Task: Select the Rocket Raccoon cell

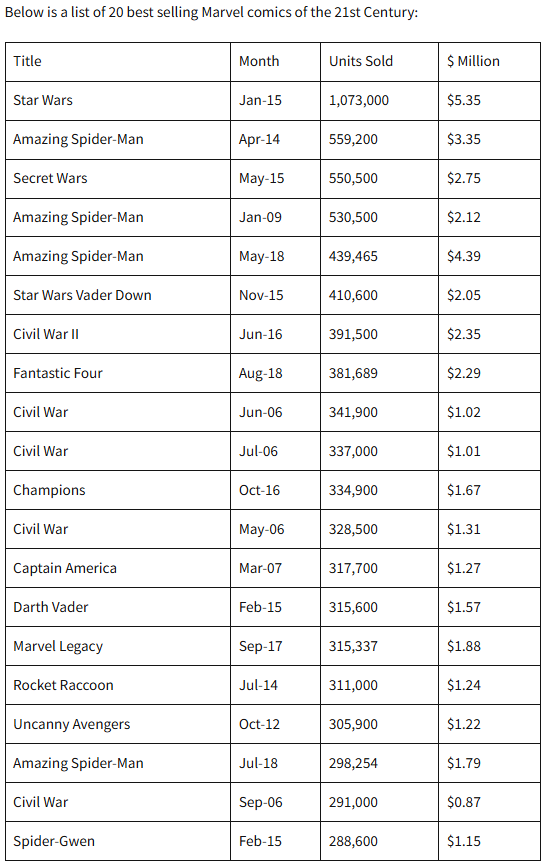Action: tap(118, 686)
